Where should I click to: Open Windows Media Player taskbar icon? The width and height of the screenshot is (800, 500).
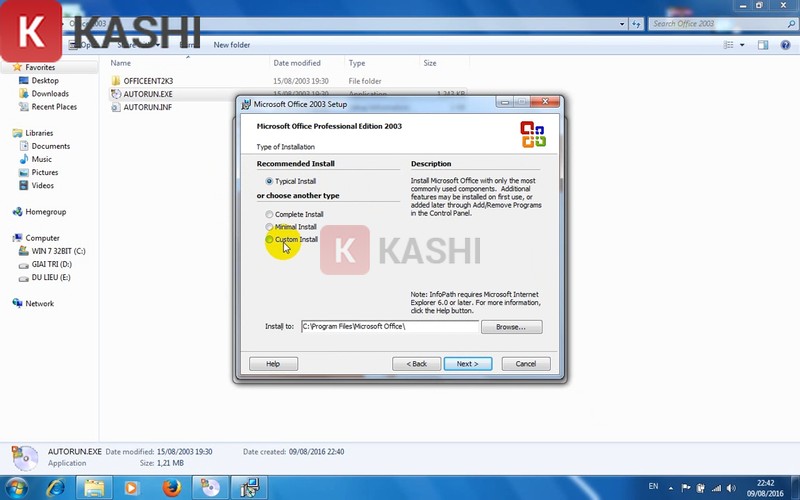131,487
